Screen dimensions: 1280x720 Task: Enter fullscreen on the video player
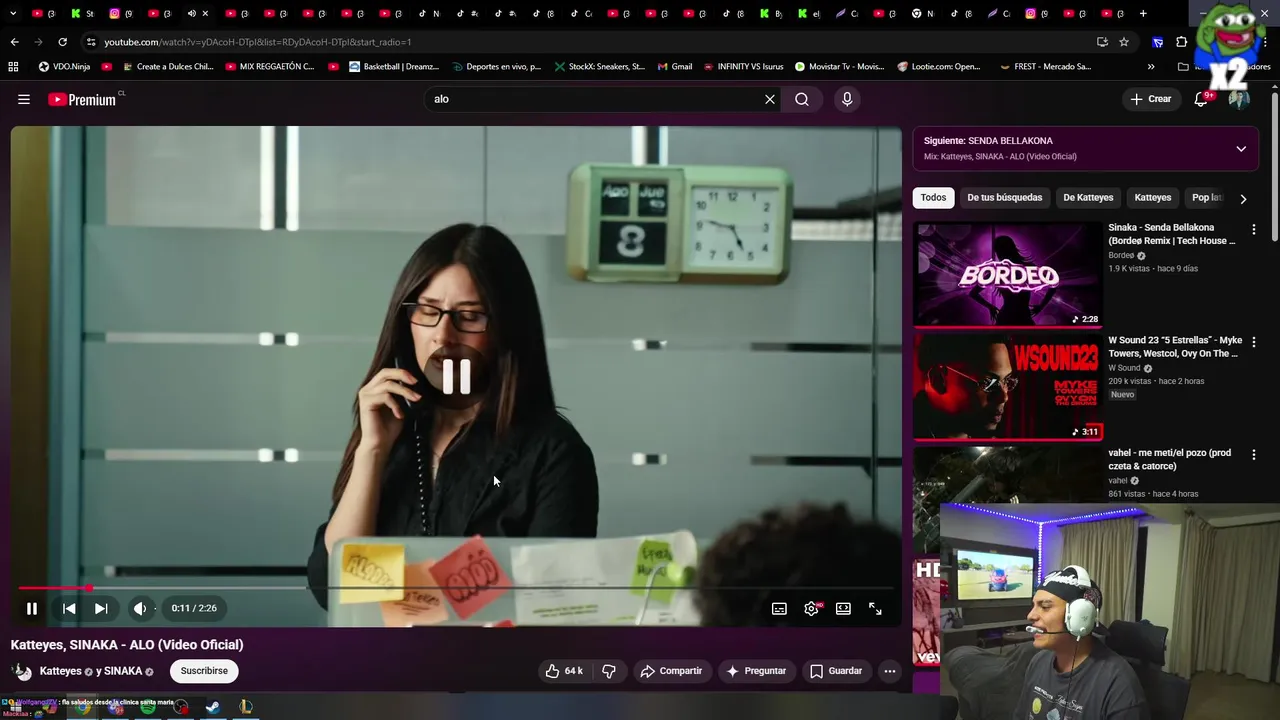(x=875, y=608)
